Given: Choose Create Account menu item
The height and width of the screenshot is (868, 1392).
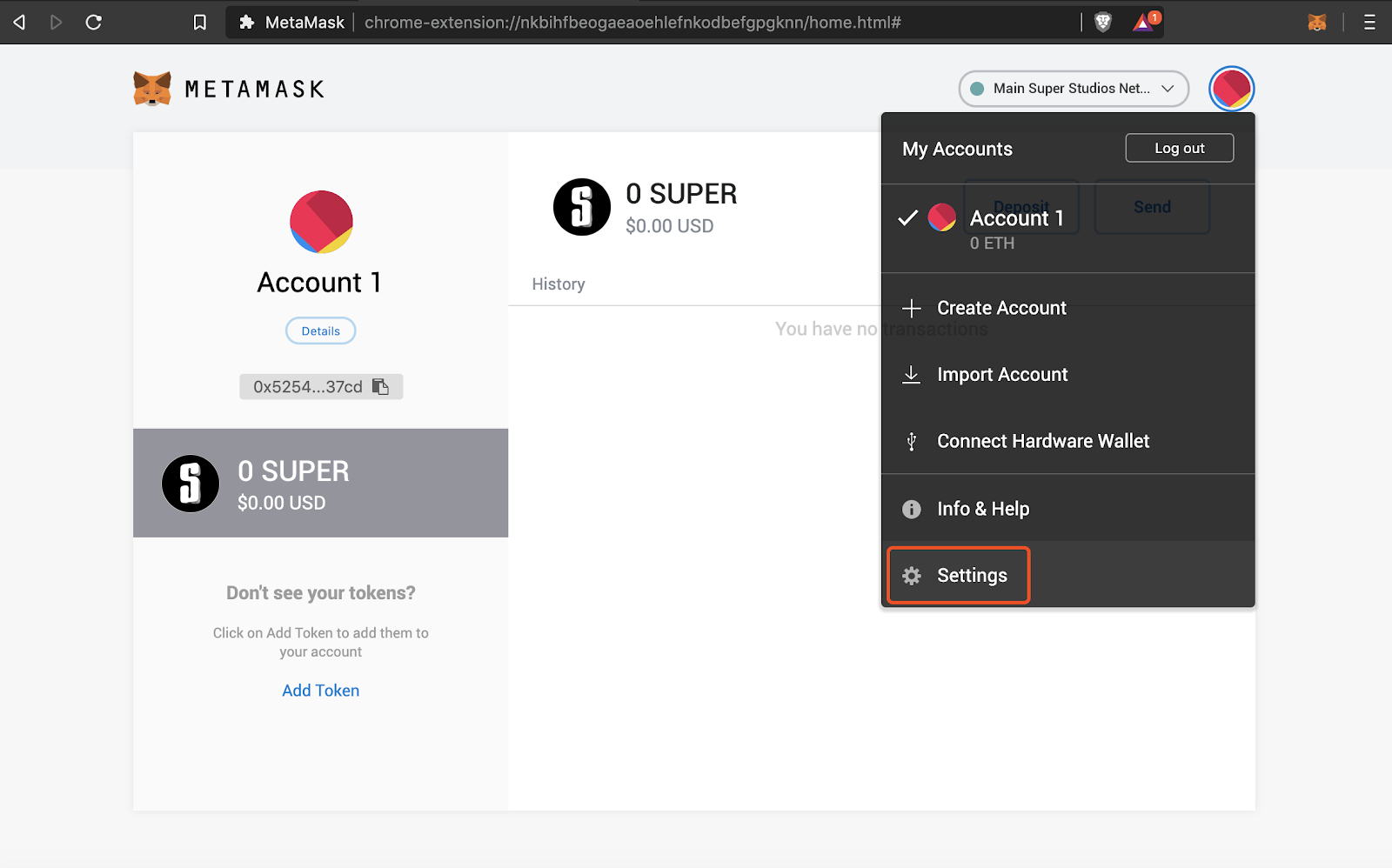Looking at the screenshot, I should coord(1000,308).
